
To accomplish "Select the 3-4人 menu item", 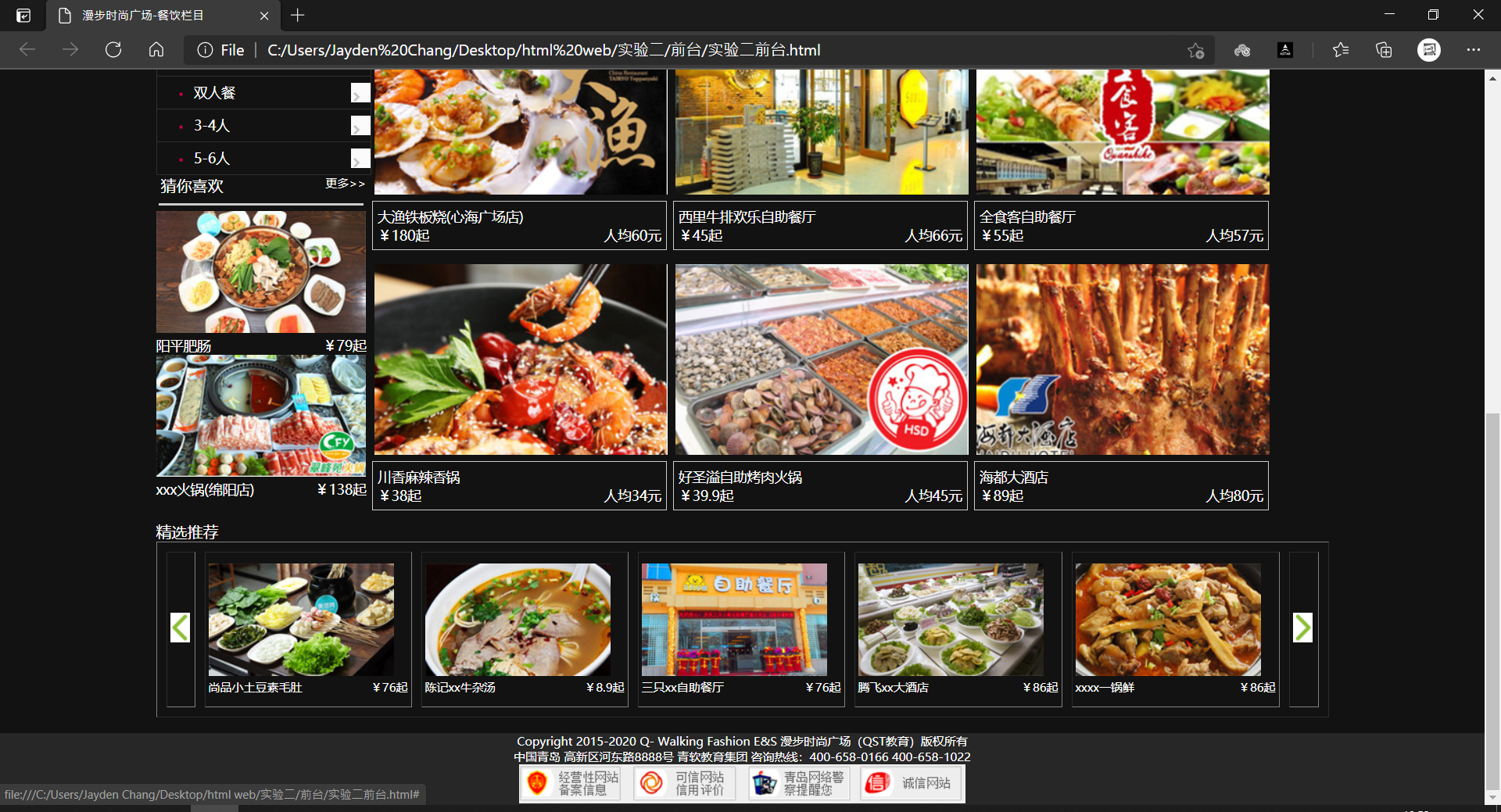I will pyautogui.click(x=212, y=126).
